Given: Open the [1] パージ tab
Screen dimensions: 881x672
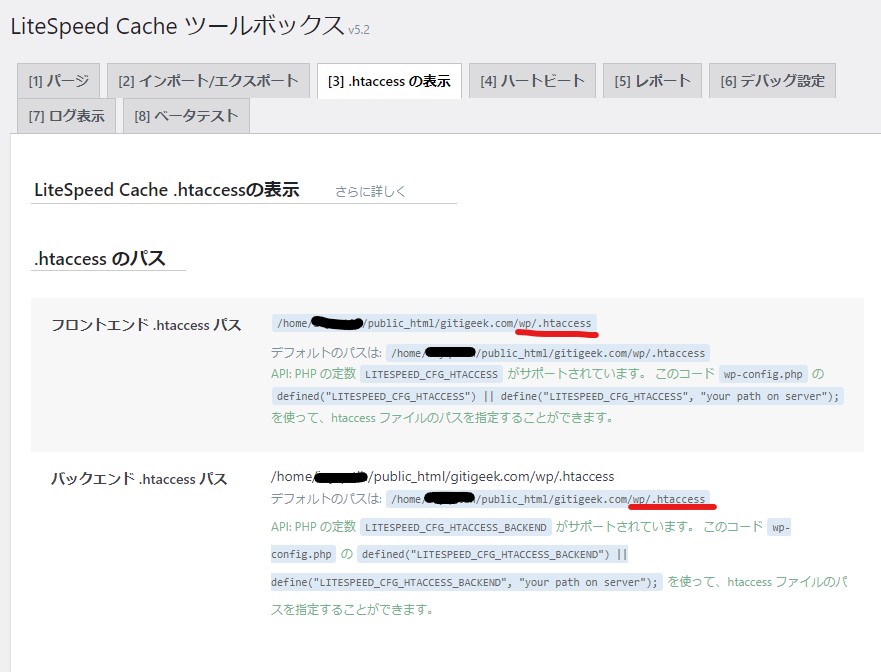Looking at the screenshot, I should pos(58,81).
